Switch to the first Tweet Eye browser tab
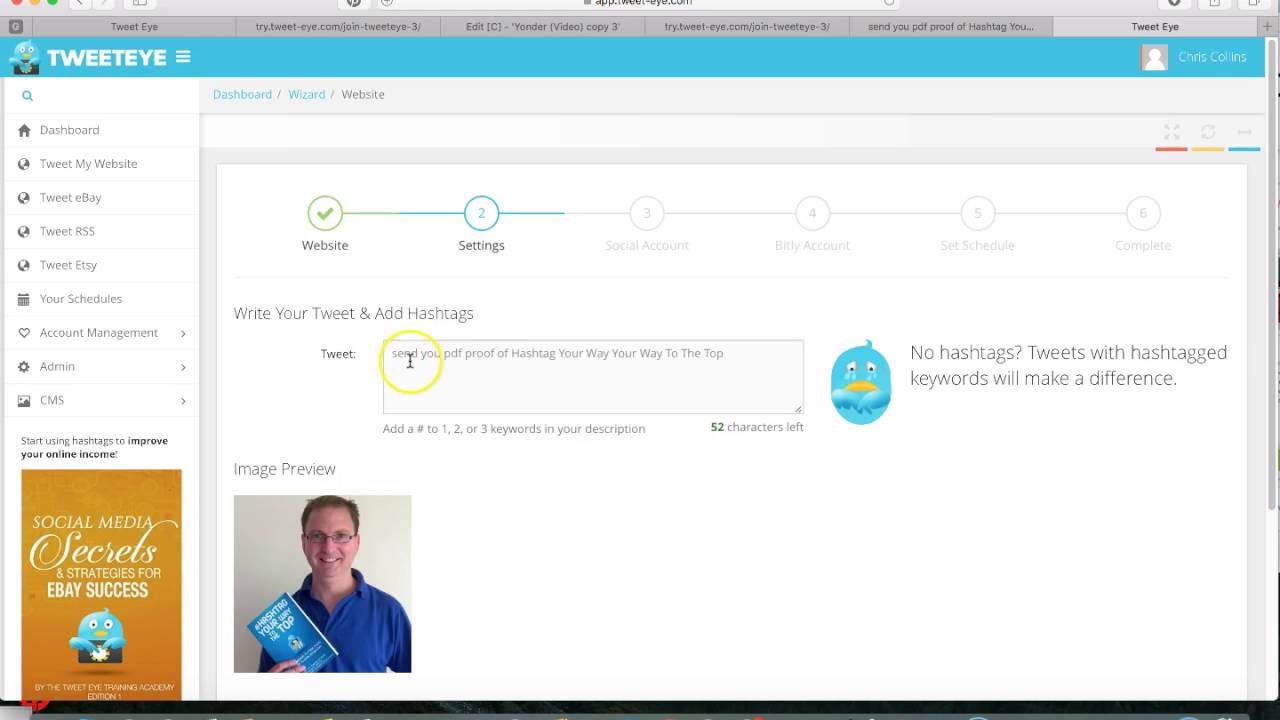The image size is (1280, 720). pos(134,27)
